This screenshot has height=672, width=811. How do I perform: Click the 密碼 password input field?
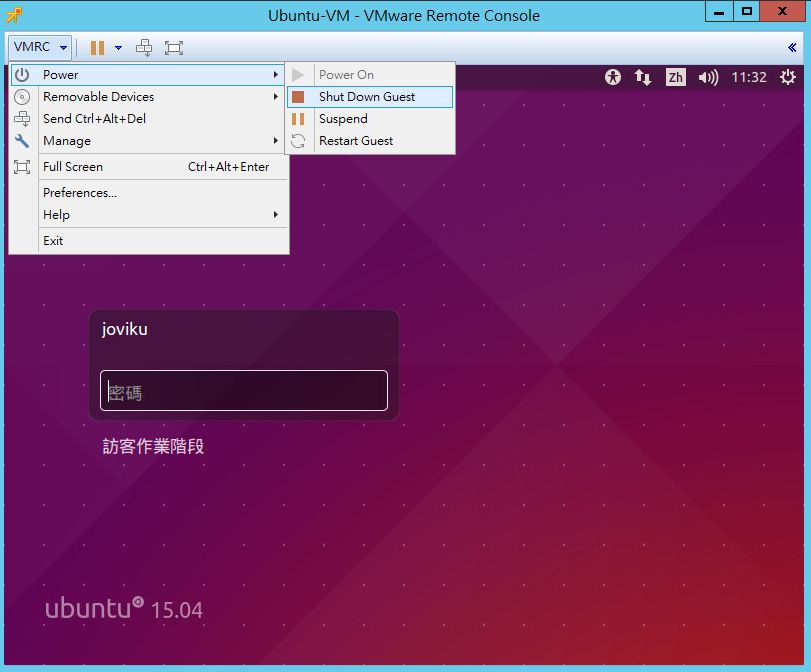[243, 390]
